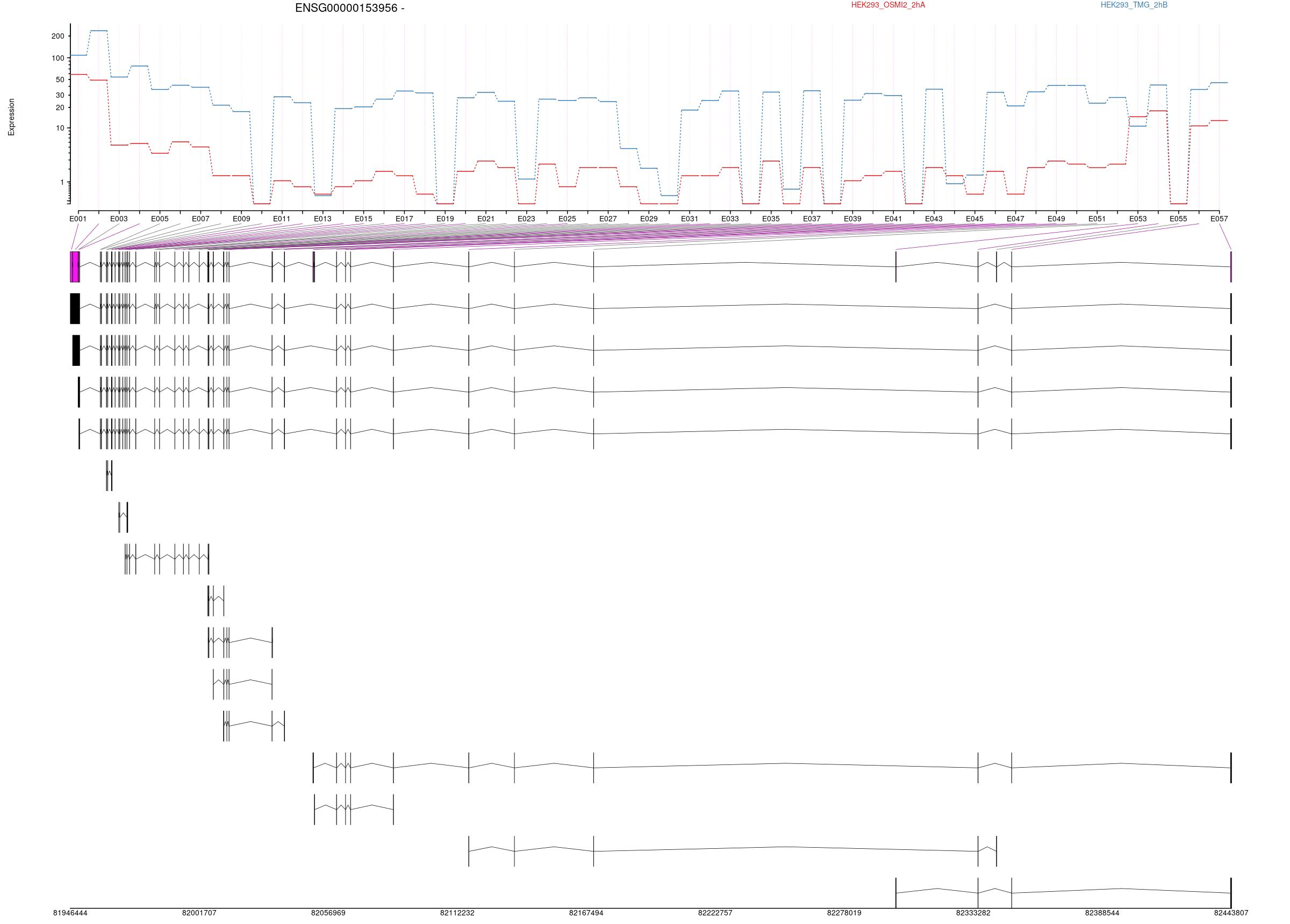
Task: Click exon label E031
Action: 690,219
